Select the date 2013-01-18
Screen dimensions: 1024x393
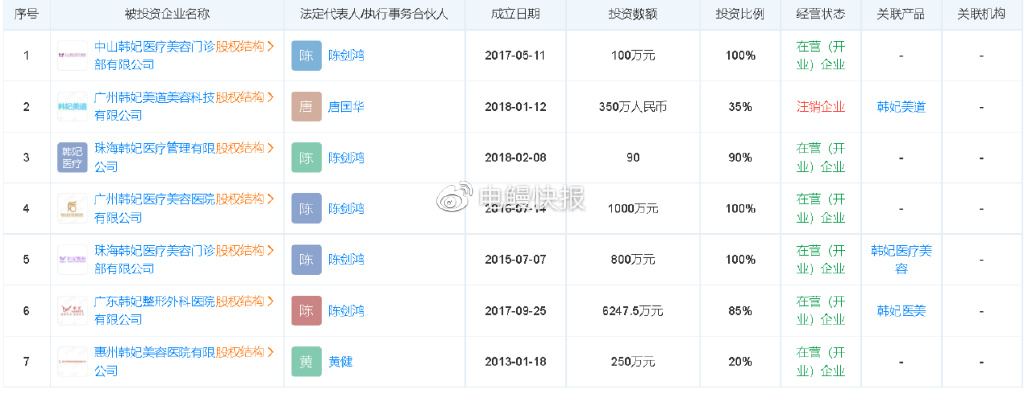tap(515, 361)
